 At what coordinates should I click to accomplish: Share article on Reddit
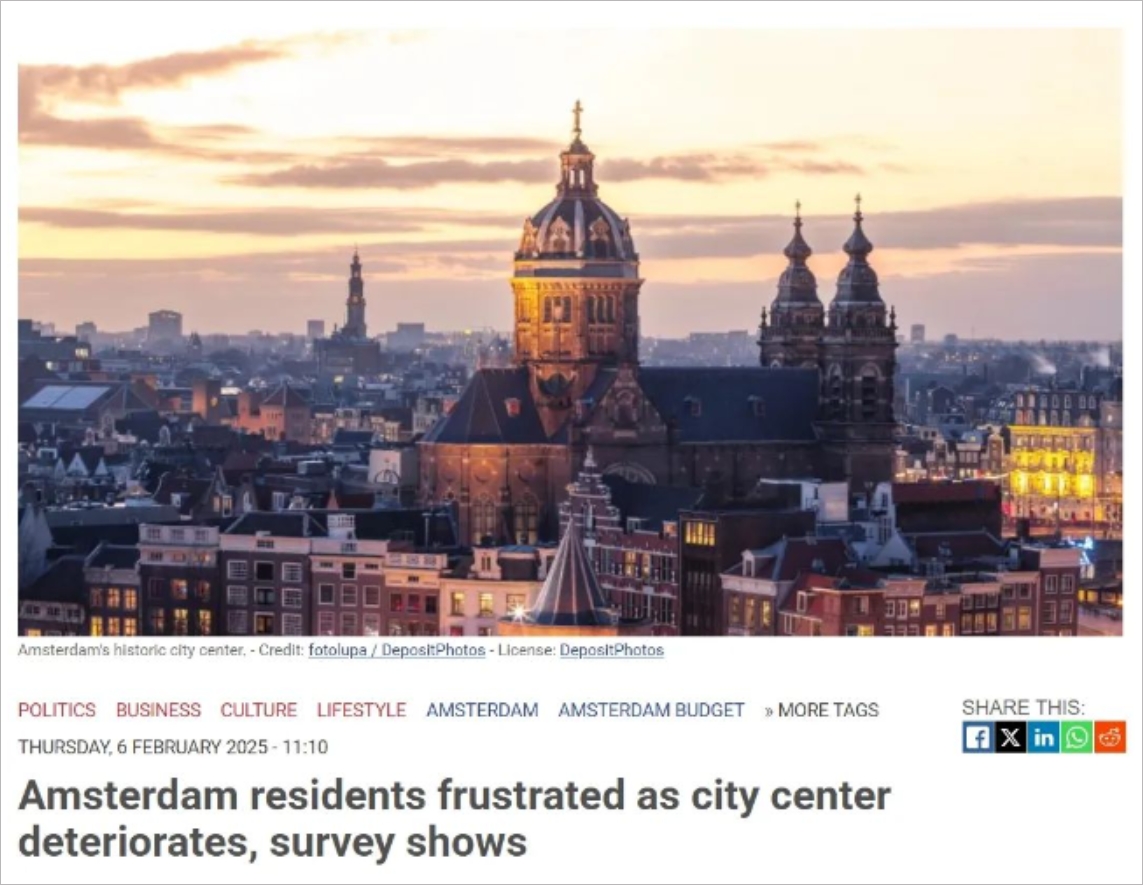click(1109, 737)
